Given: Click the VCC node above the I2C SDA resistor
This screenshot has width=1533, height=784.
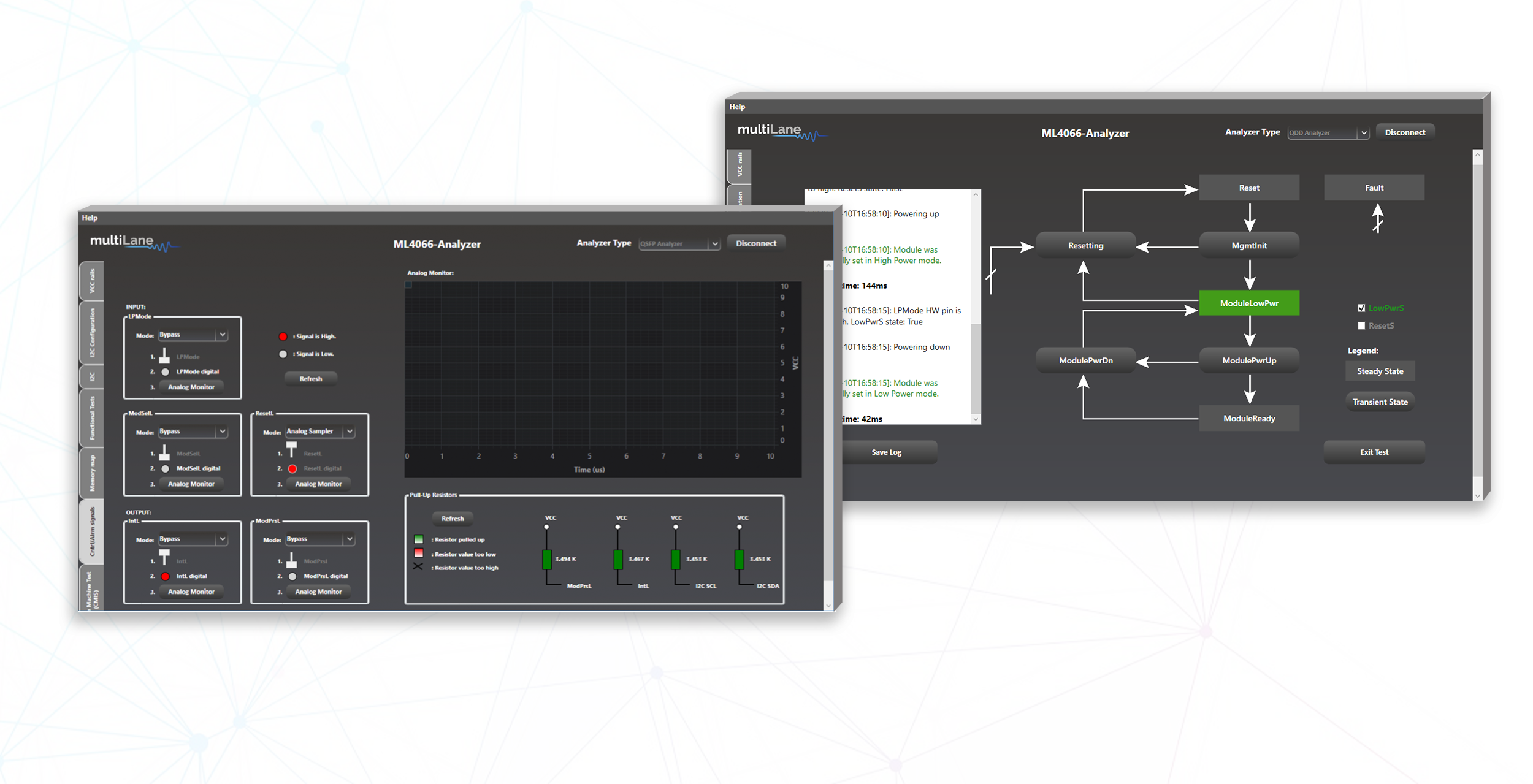Looking at the screenshot, I should click(x=740, y=527).
